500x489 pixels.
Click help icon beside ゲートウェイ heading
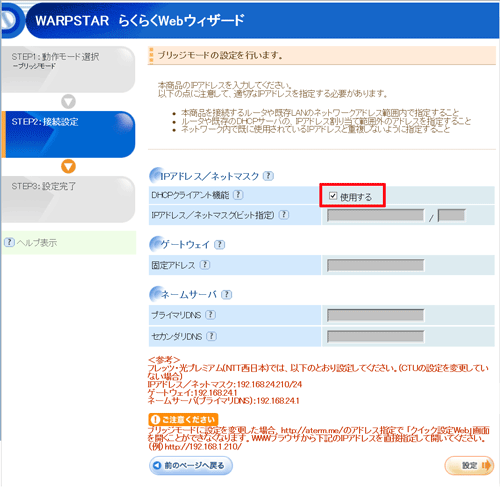point(219,244)
